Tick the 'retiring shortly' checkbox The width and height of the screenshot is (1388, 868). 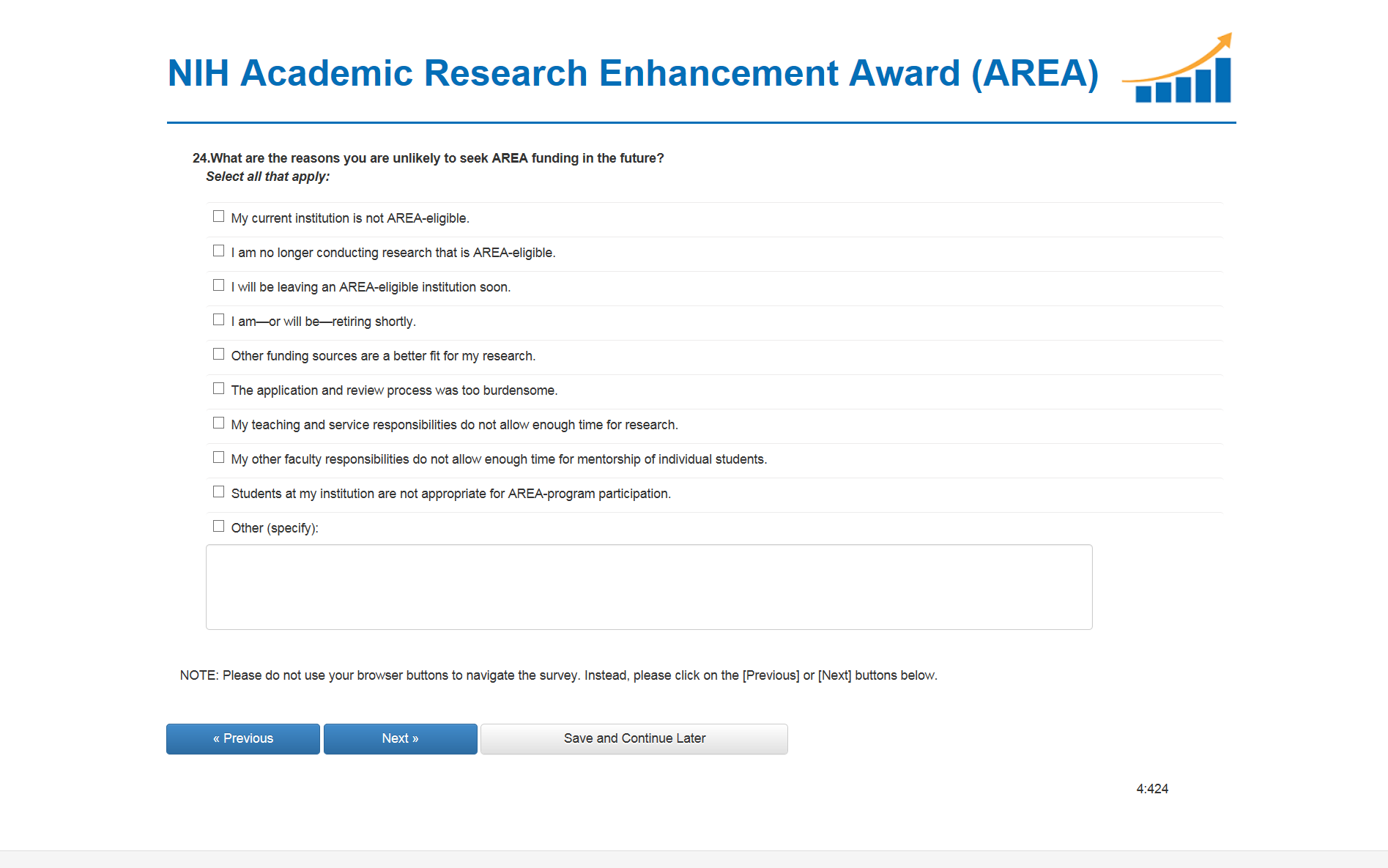218,319
